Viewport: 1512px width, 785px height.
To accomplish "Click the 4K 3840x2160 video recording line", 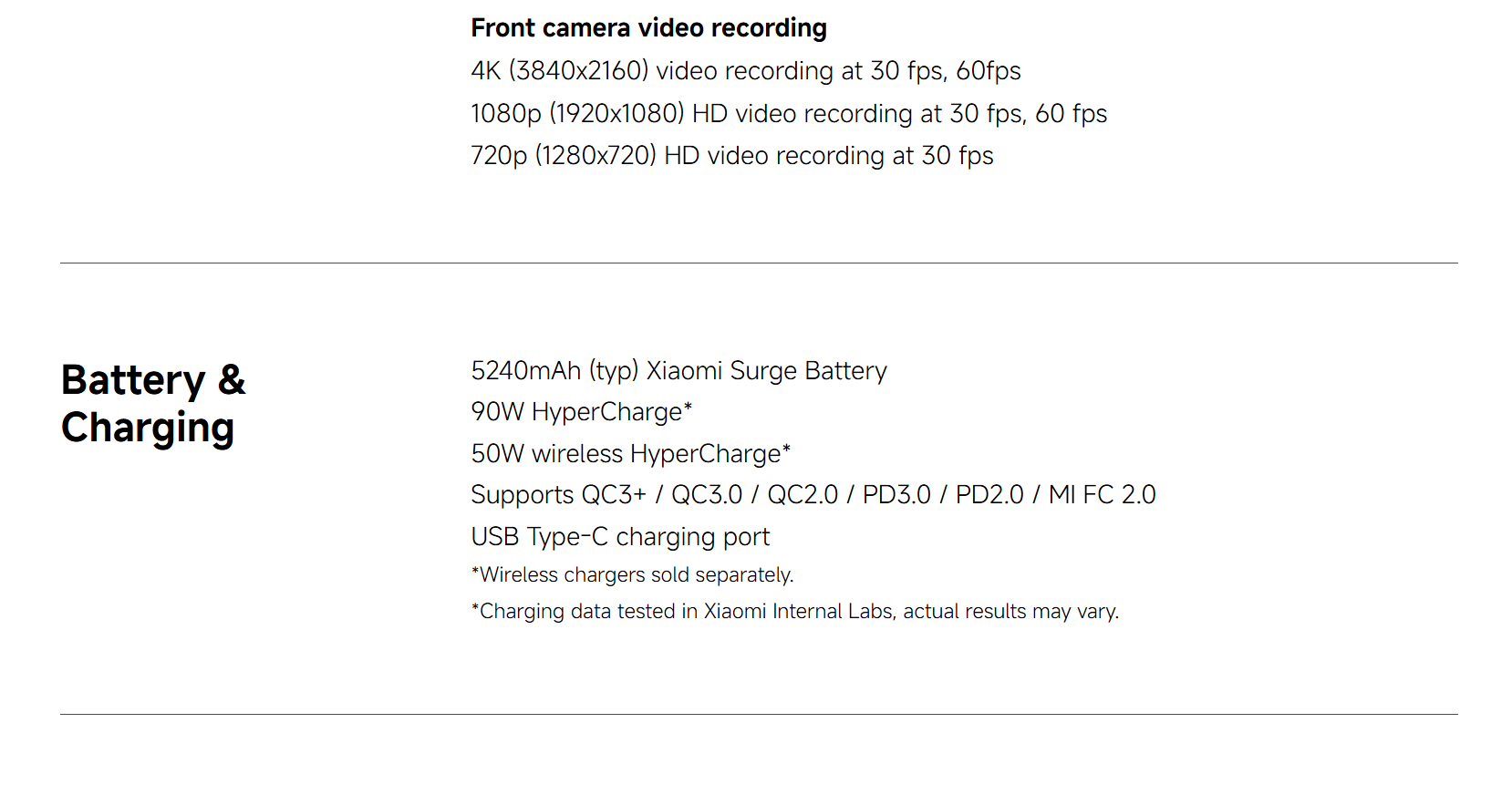I will click(x=745, y=71).
